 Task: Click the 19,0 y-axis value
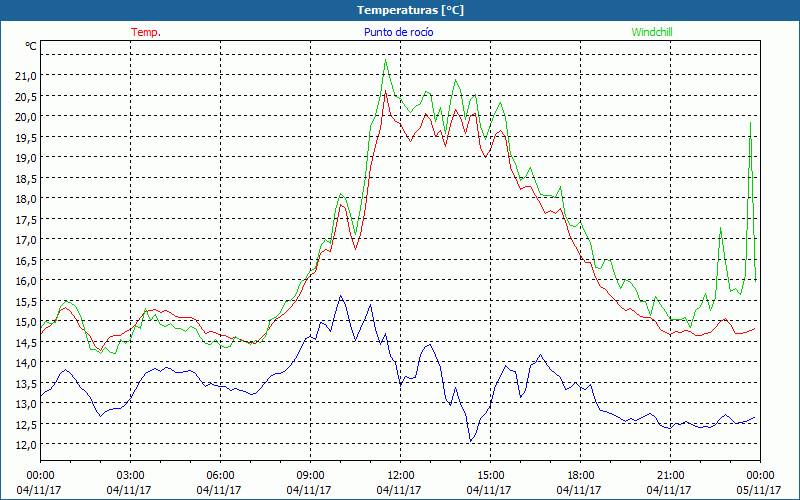[x=27, y=157]
